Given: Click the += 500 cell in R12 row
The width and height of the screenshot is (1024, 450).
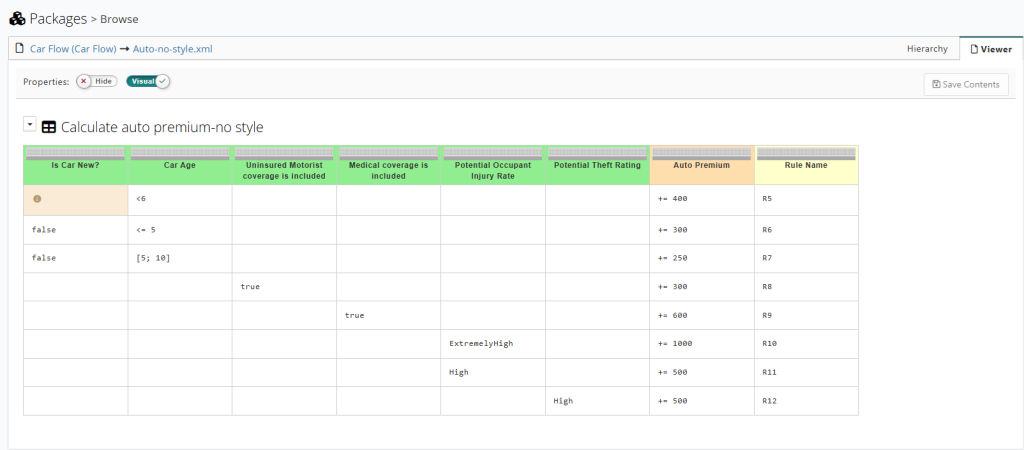Looking at the screenshot, I should 702,401.
